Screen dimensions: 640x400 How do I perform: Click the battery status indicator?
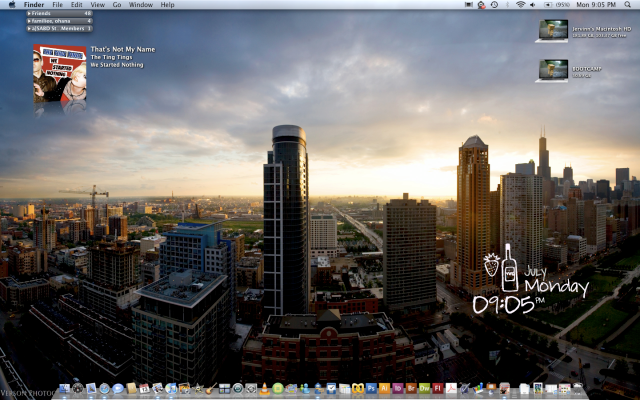(550, 5)
